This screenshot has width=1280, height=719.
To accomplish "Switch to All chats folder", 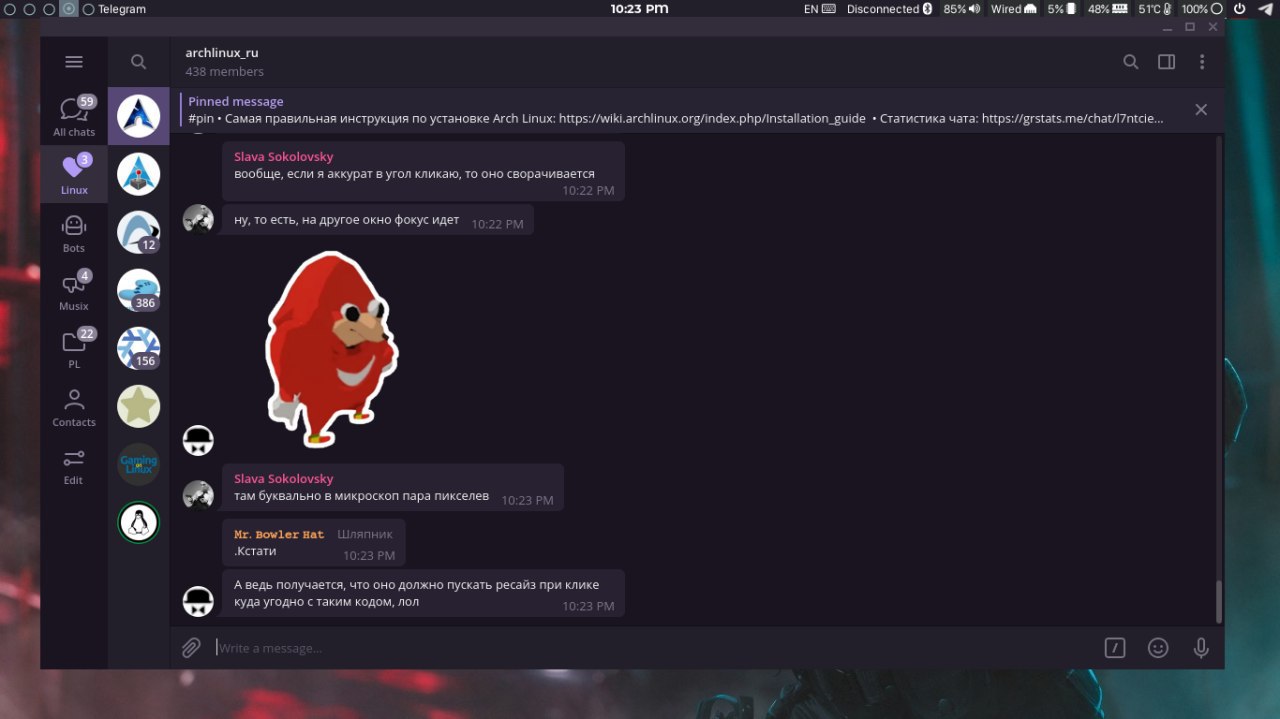I will click(74, 117).
